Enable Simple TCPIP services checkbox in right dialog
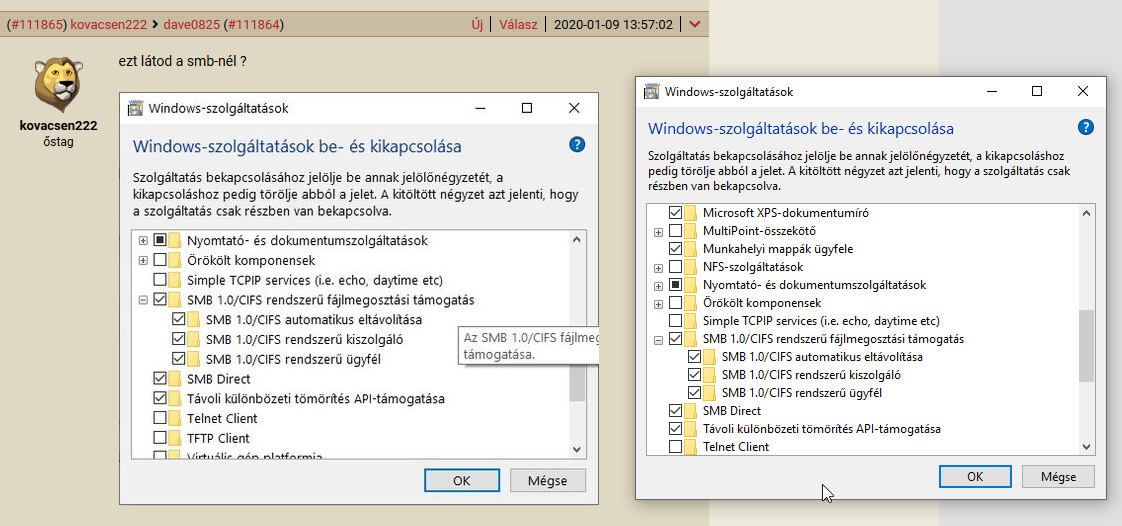The height and width of the screenshot is (526, 1122). tap(675, 321)
